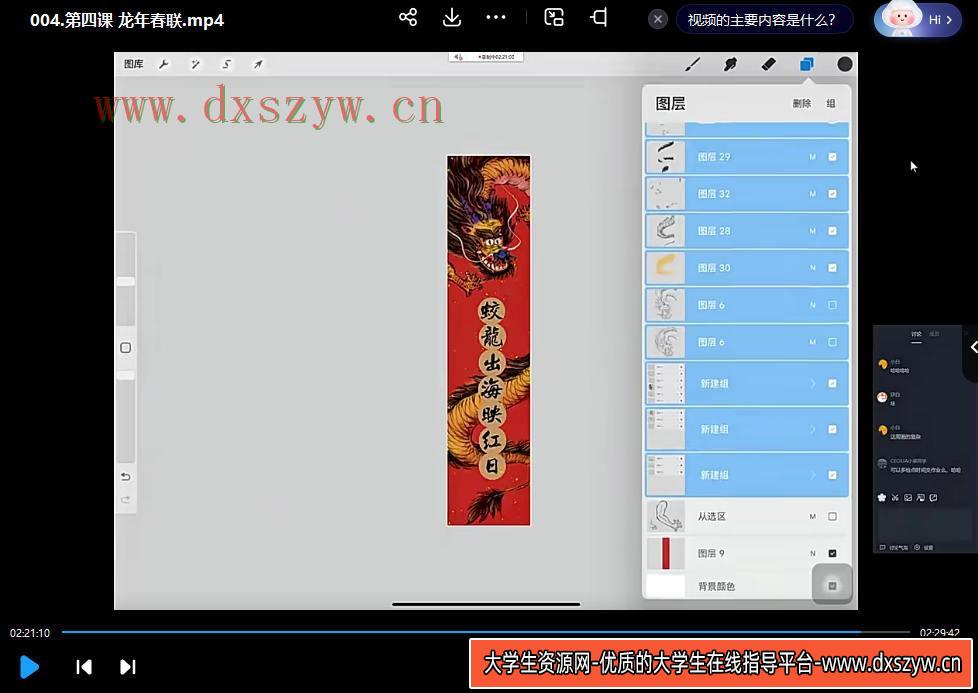This screenshot has width=978, height=693.
Task: Open the Hi assistant avatar button
Action: pyautogui.click(x=917, y=20)
